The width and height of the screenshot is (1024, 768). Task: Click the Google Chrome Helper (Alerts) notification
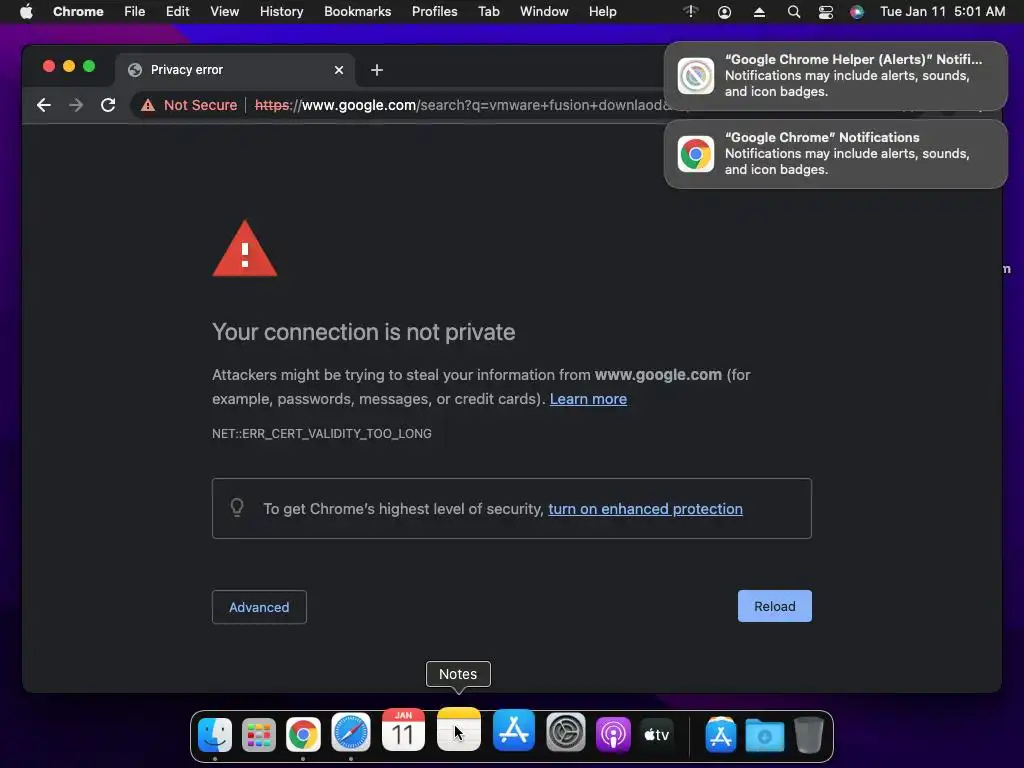tap(836, 76)
